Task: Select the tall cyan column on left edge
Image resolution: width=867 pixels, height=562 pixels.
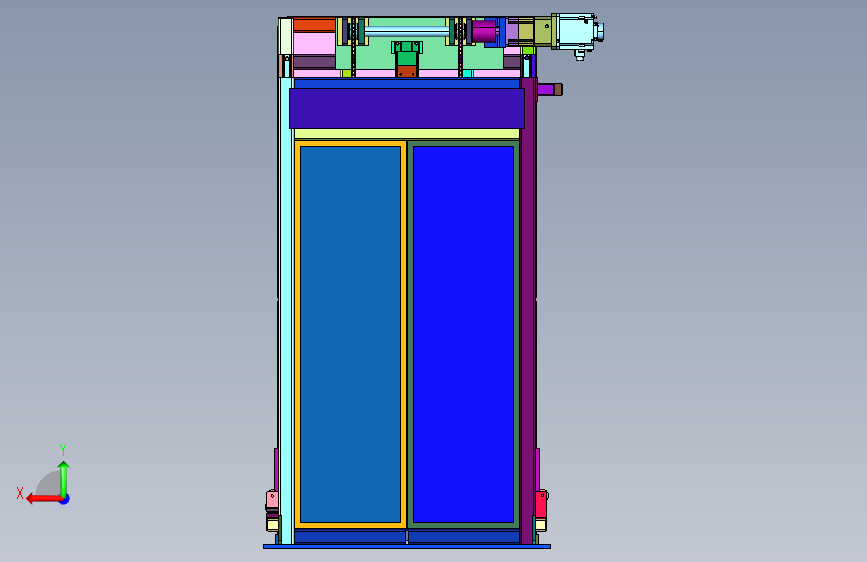Action: (x=286, y=310)
